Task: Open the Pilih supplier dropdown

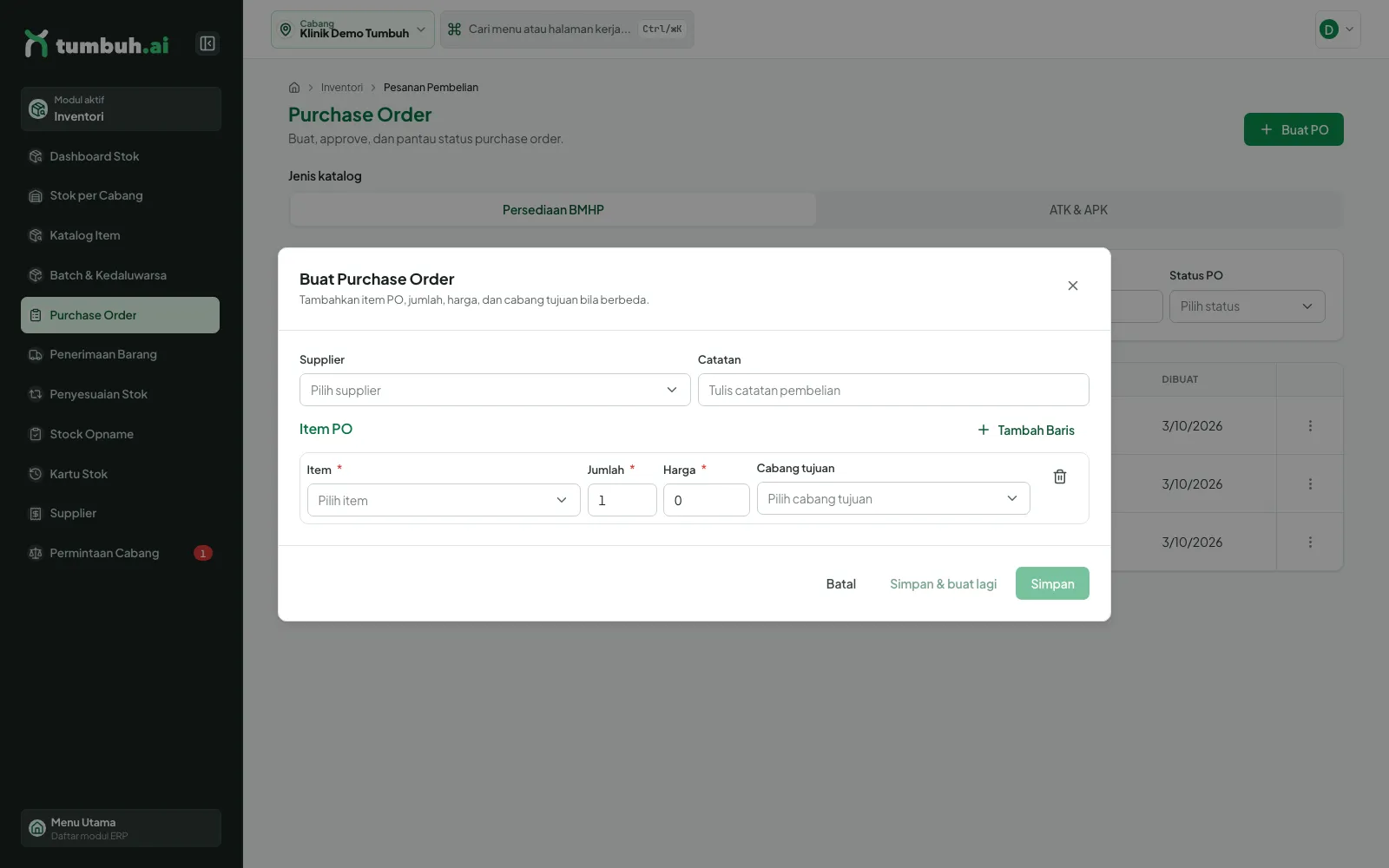Action: pyautogui.click(x=495, y=390)
